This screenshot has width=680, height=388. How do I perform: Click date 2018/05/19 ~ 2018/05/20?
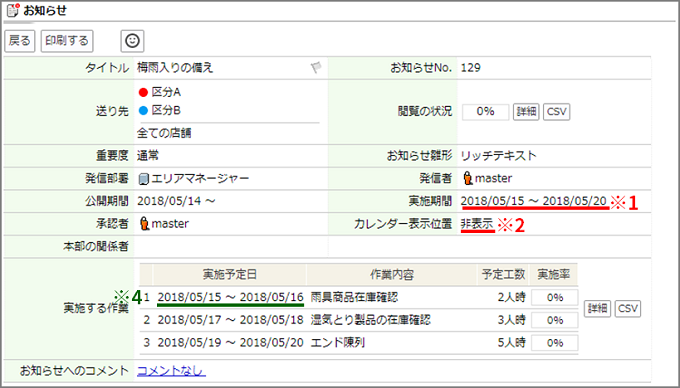(x=230, y=342)
